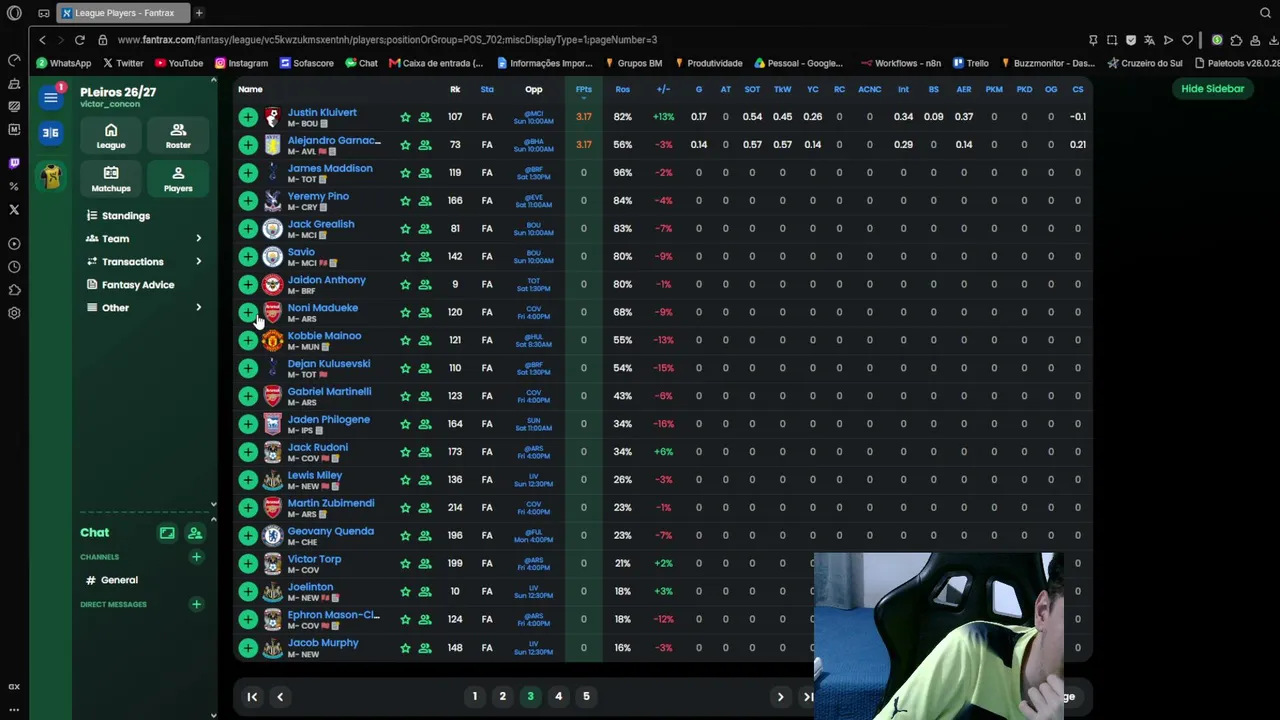The height and width of the screenshot is (720, 1280).
Task: Click the yellow jersey team icon
Action: [x=51, y=177]
